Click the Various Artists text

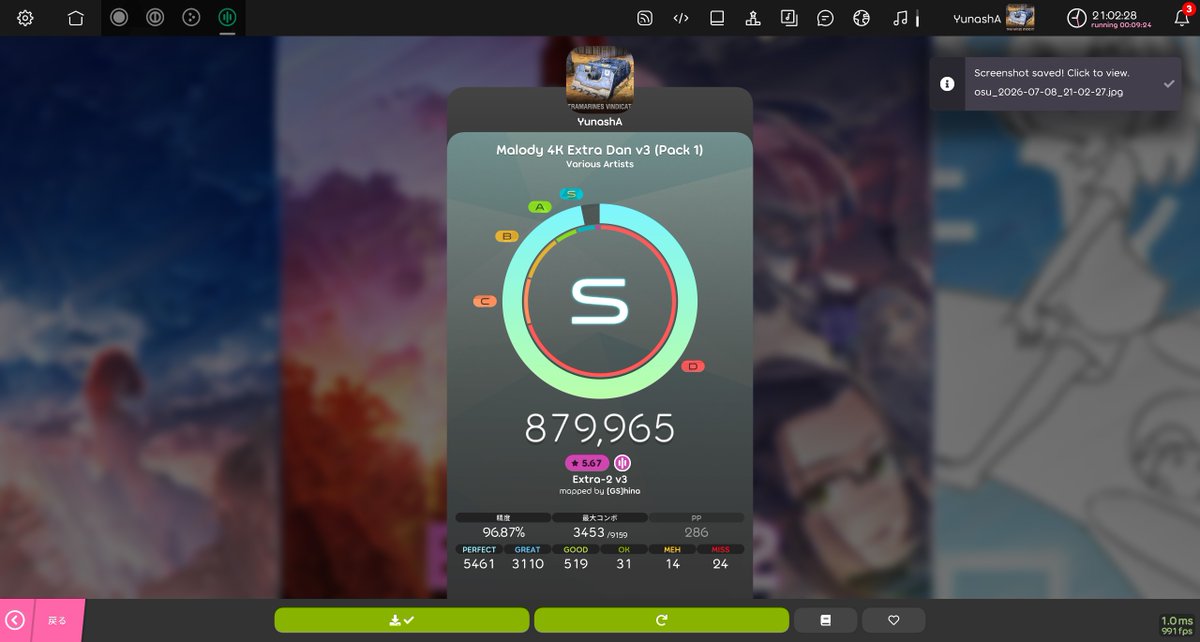pyautogui.click(x=600, y=164)
